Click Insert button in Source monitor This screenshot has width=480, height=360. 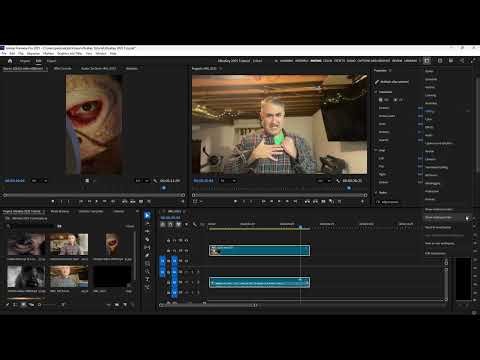click(x=125, y=201)
